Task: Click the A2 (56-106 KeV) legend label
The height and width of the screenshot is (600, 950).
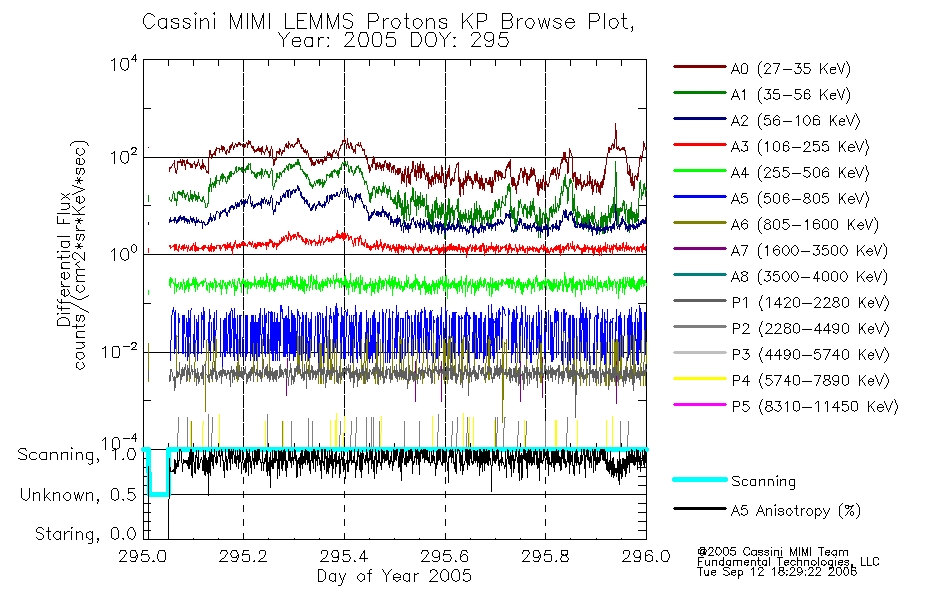Action: click(795, 121)
